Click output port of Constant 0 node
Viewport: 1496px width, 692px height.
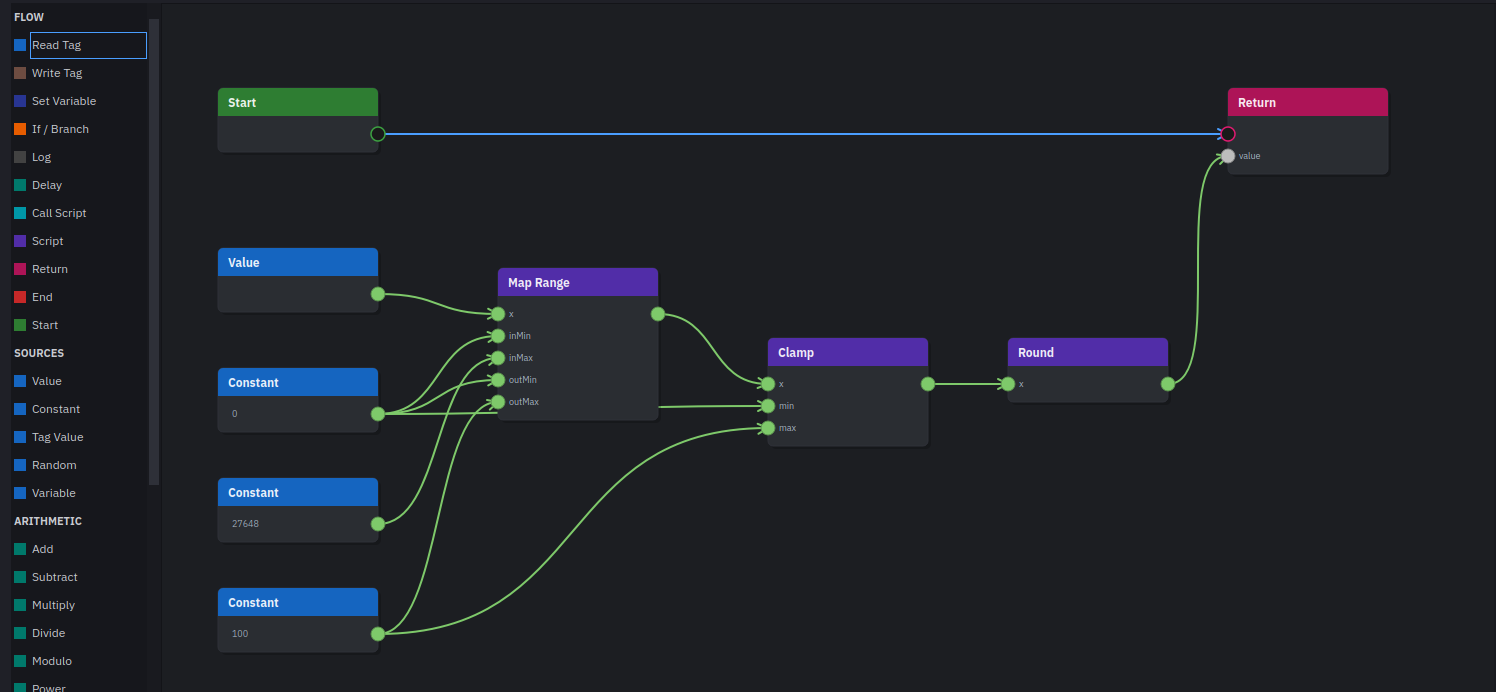(x=378, y=414)
